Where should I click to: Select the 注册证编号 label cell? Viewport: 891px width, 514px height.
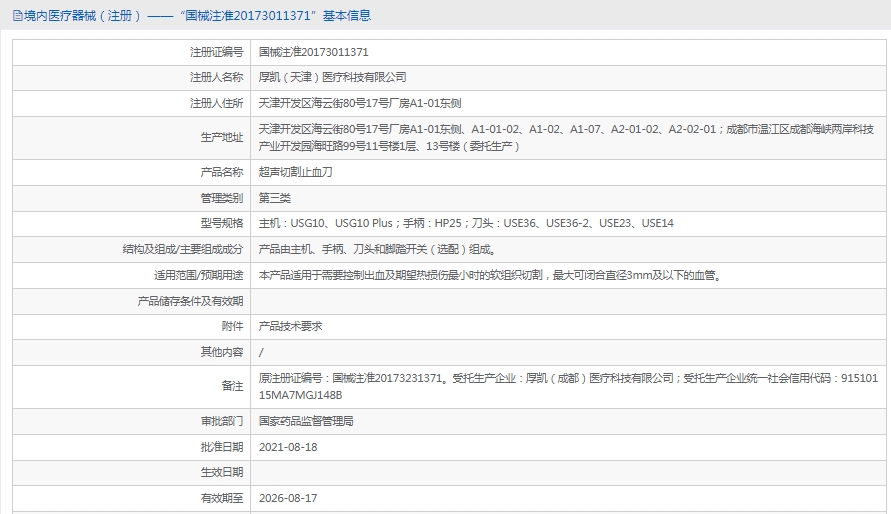(216, 52)
